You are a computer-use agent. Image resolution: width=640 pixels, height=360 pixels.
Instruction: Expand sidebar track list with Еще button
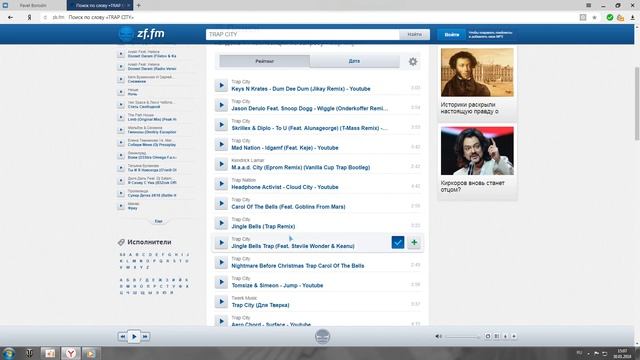point(158,221)
